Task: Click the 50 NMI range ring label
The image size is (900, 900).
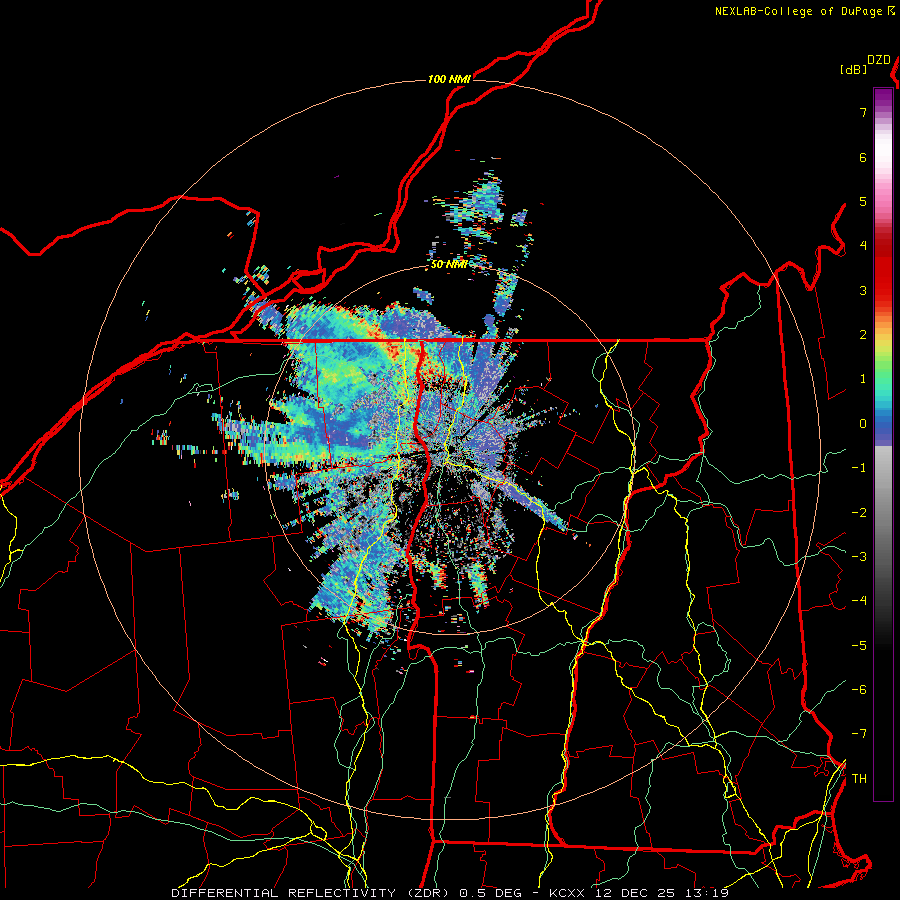Action: (448, 265)
